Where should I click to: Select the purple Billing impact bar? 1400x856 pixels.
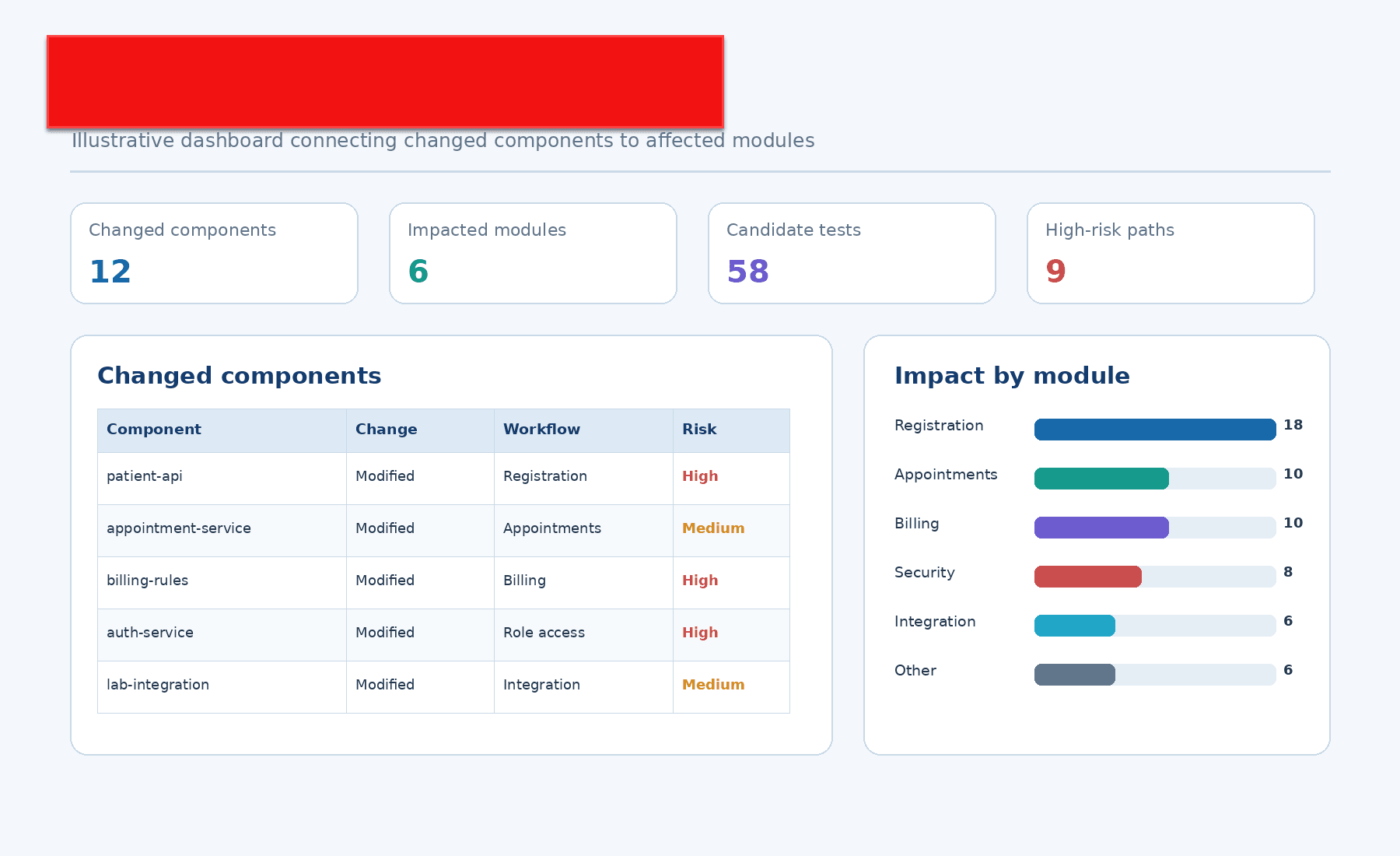[1101, 528]
